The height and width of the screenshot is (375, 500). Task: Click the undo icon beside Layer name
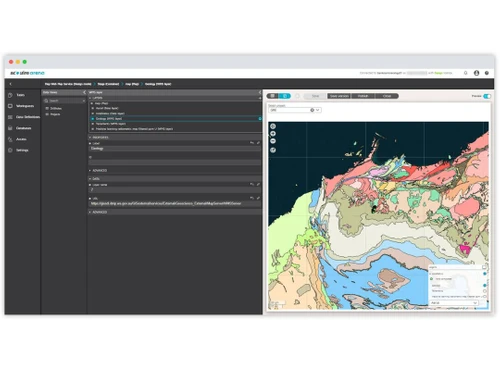point(252,184)
